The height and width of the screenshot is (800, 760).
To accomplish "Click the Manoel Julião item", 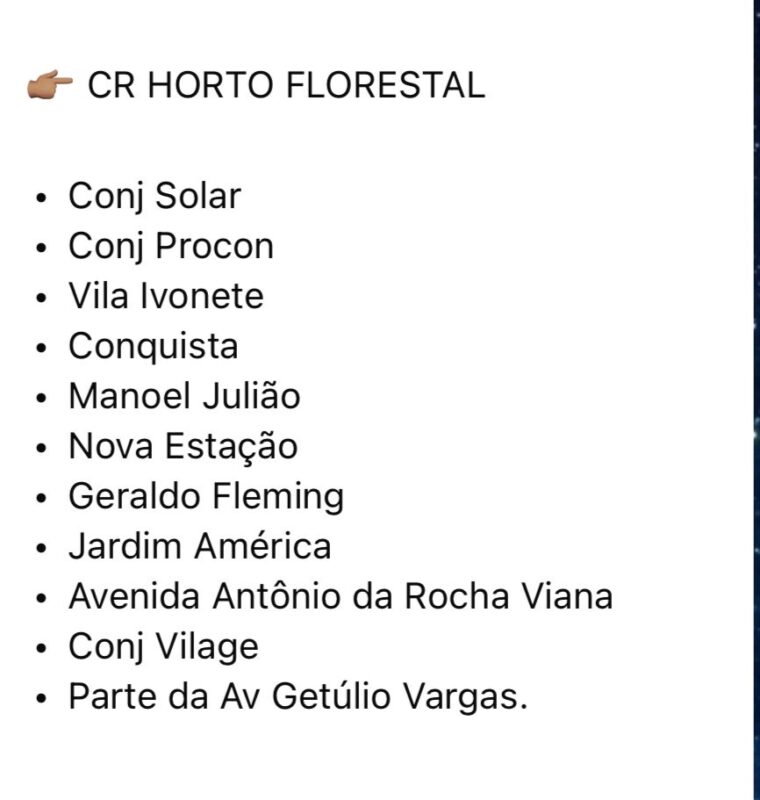I will (184, 396).
